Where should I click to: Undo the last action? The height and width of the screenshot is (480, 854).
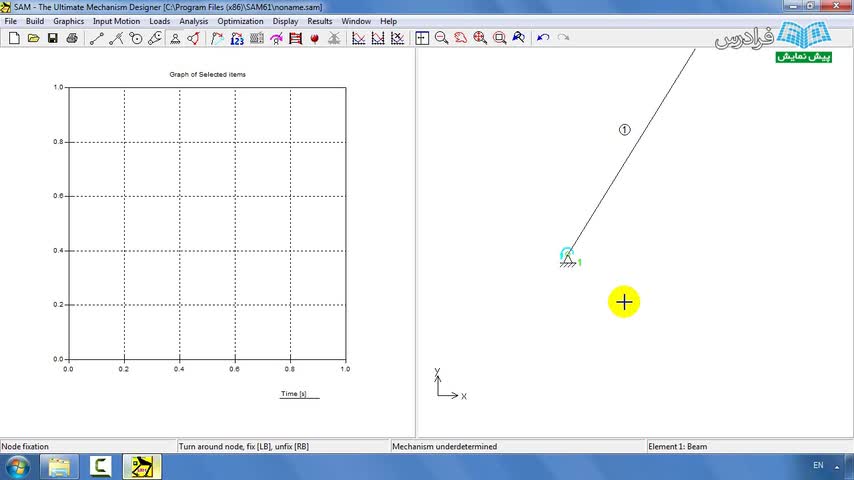(x=543, y=38)
